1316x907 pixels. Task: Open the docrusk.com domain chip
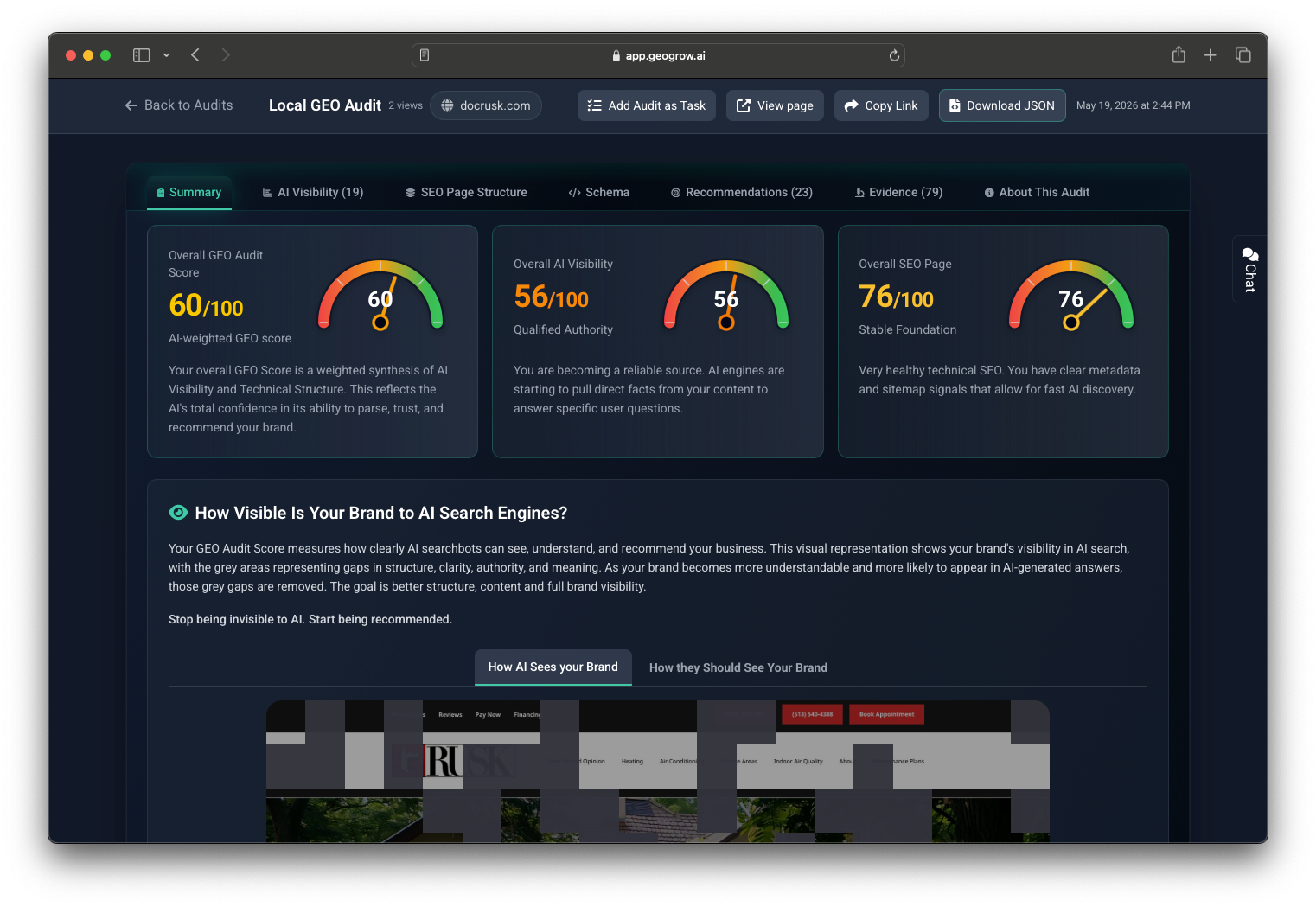pos(486,105)
